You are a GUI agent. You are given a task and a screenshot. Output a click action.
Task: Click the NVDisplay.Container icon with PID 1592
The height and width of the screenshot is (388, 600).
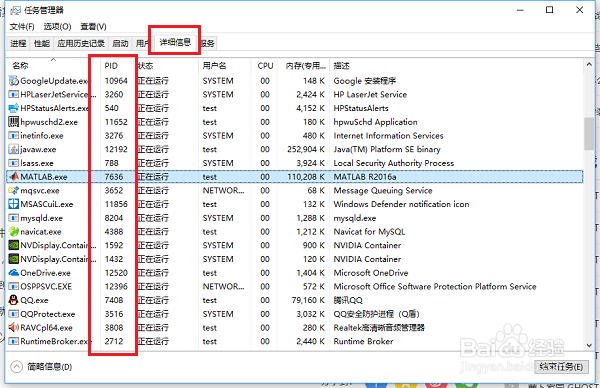pos(13,245)
